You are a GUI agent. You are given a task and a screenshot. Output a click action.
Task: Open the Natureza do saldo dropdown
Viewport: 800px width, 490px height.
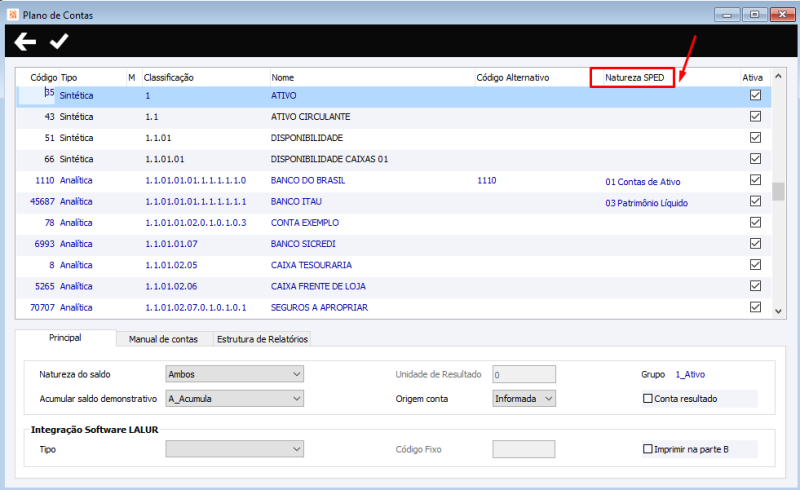(x=235, y=374)
